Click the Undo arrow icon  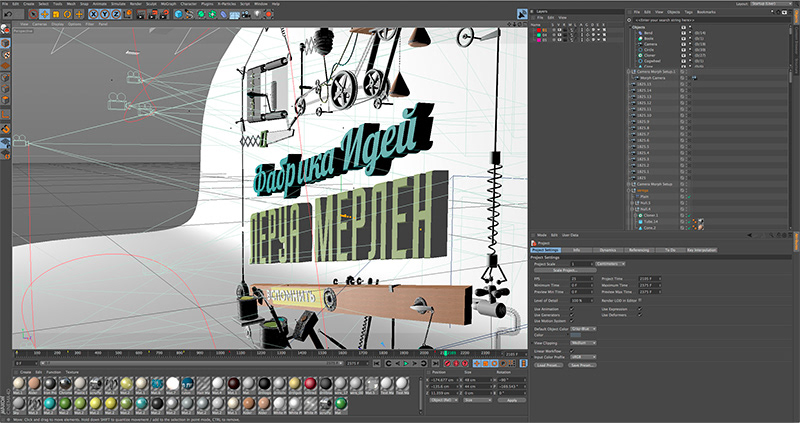pos(8,14)
